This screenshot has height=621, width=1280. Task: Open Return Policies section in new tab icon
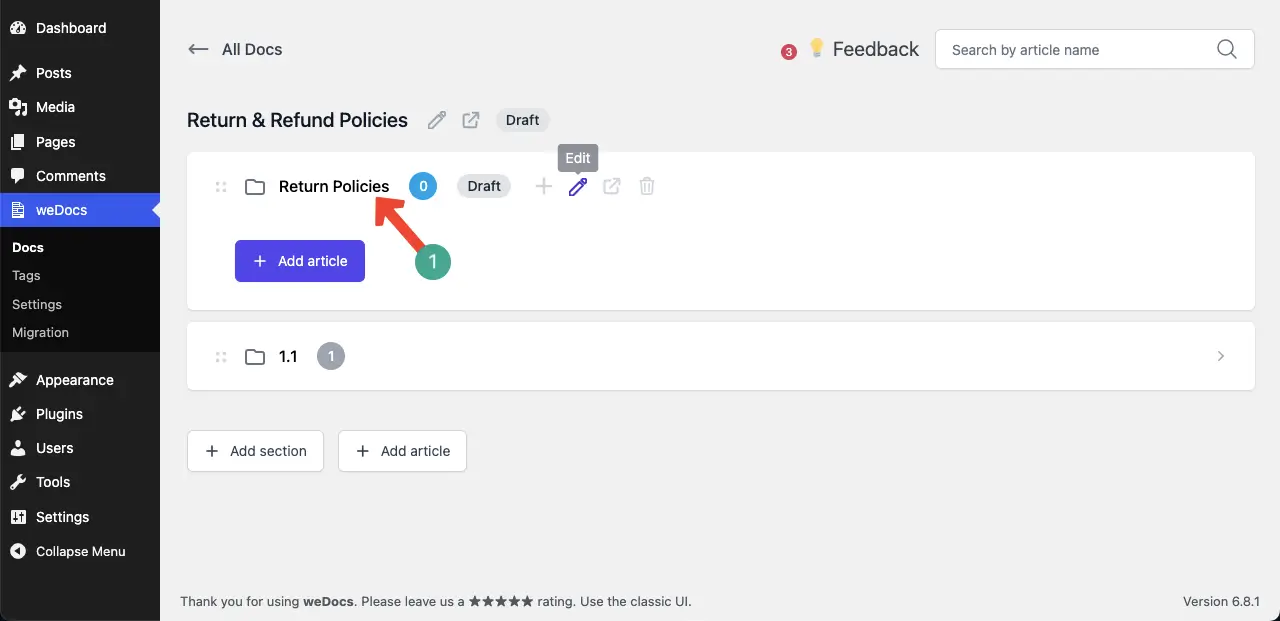click(x=612, y=186)
